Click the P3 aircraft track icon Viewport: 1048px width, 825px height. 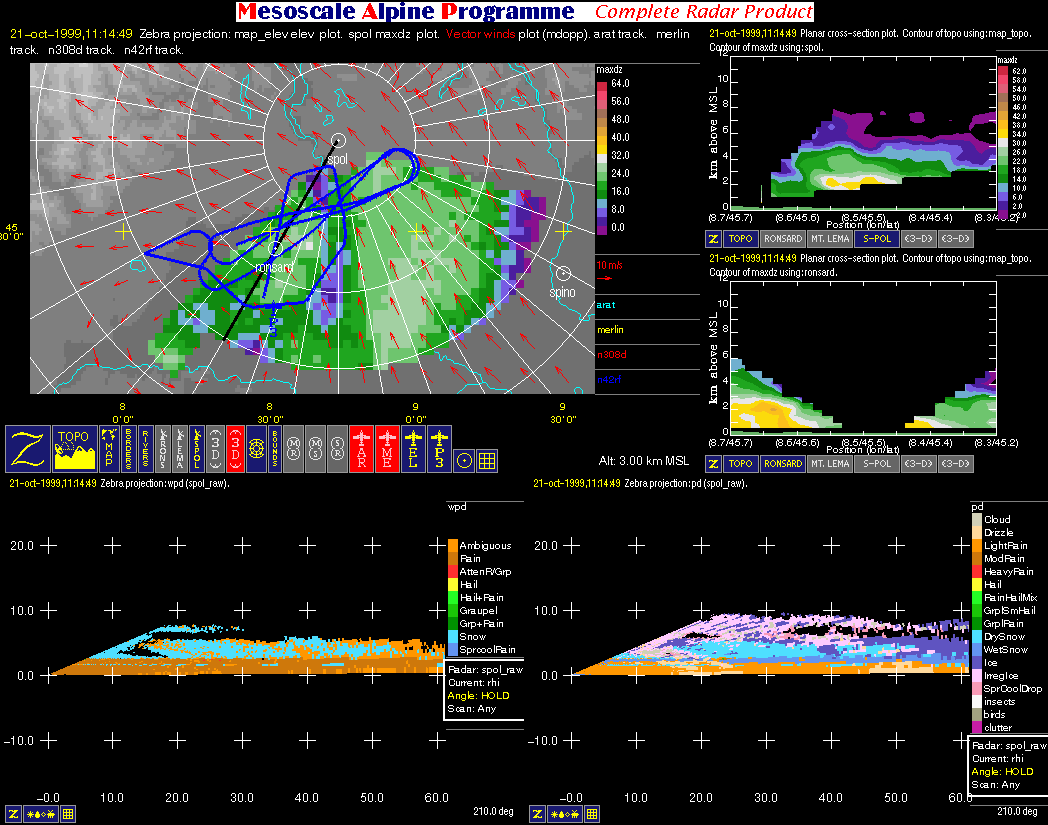439,448
